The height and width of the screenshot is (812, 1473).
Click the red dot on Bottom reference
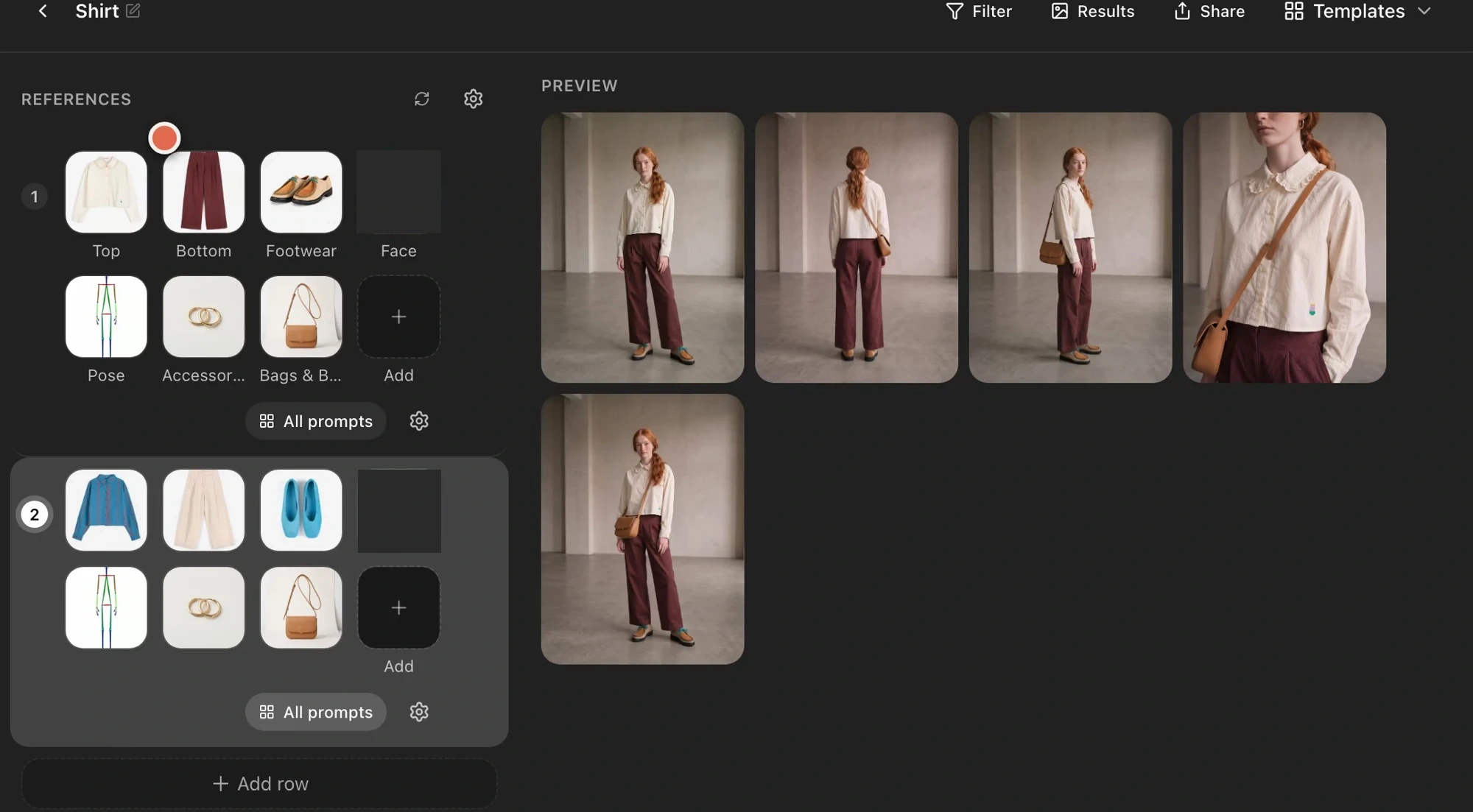164,138
